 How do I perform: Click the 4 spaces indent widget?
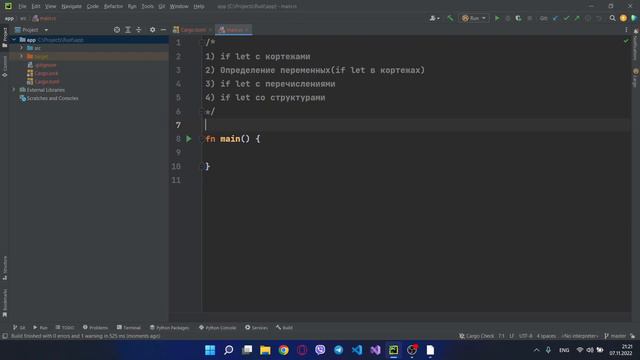pos(547,336)
